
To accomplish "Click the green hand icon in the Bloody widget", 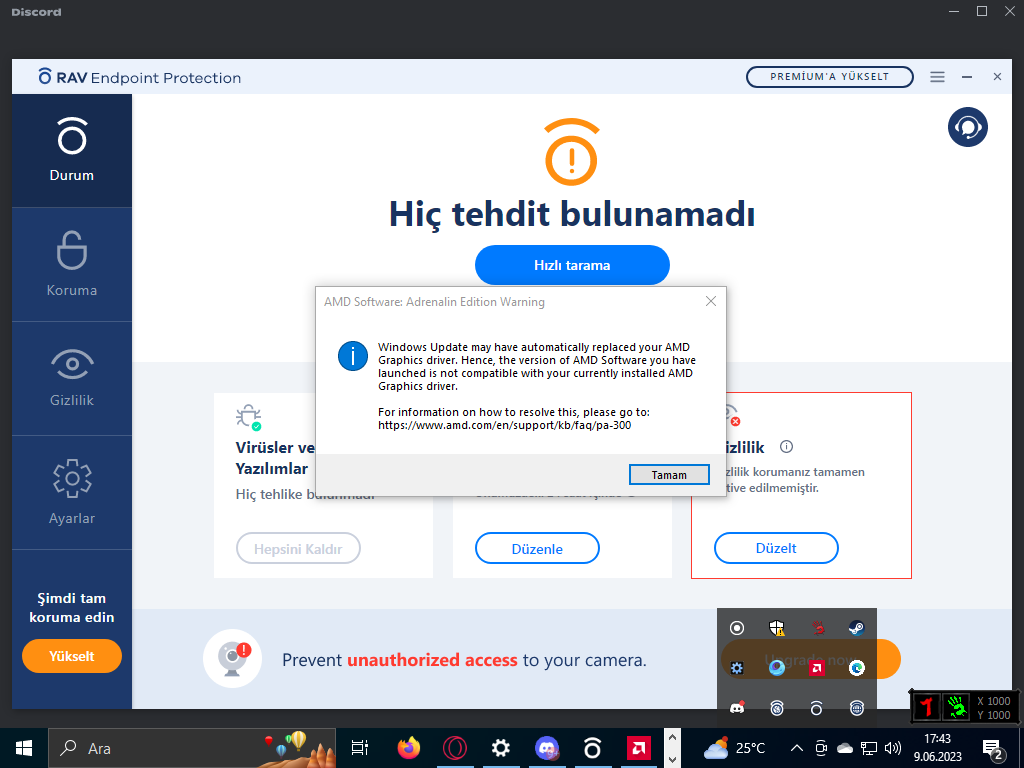I will [958, 707].
